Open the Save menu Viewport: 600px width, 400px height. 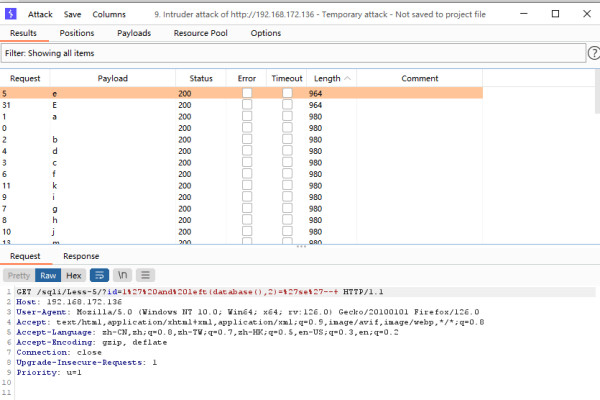[72, 15]
